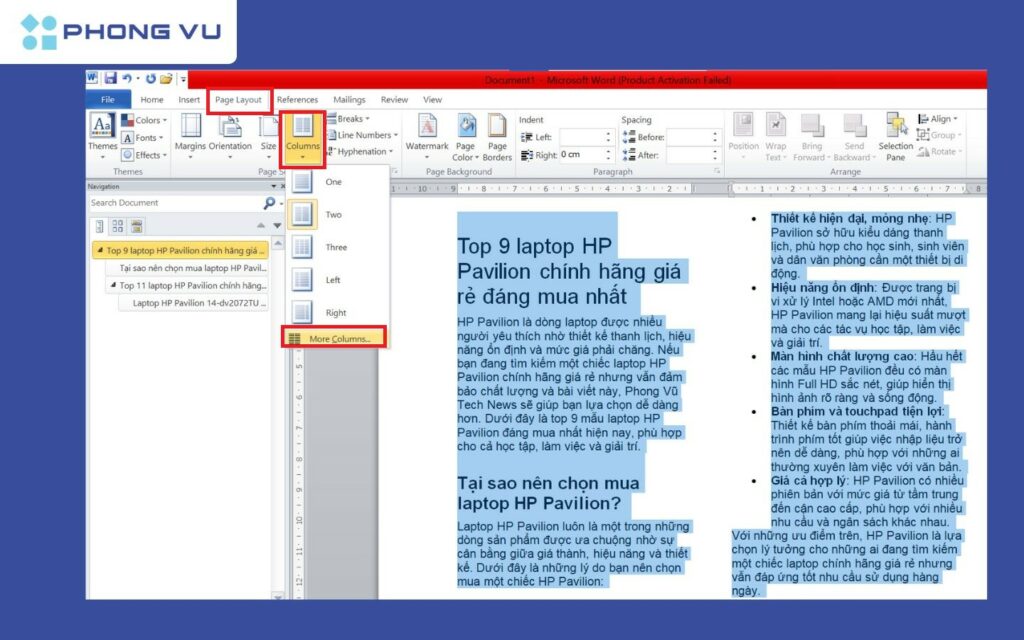
Task: Open the Themes gallery
Action: pyautogui.click(x=102, y=134)
